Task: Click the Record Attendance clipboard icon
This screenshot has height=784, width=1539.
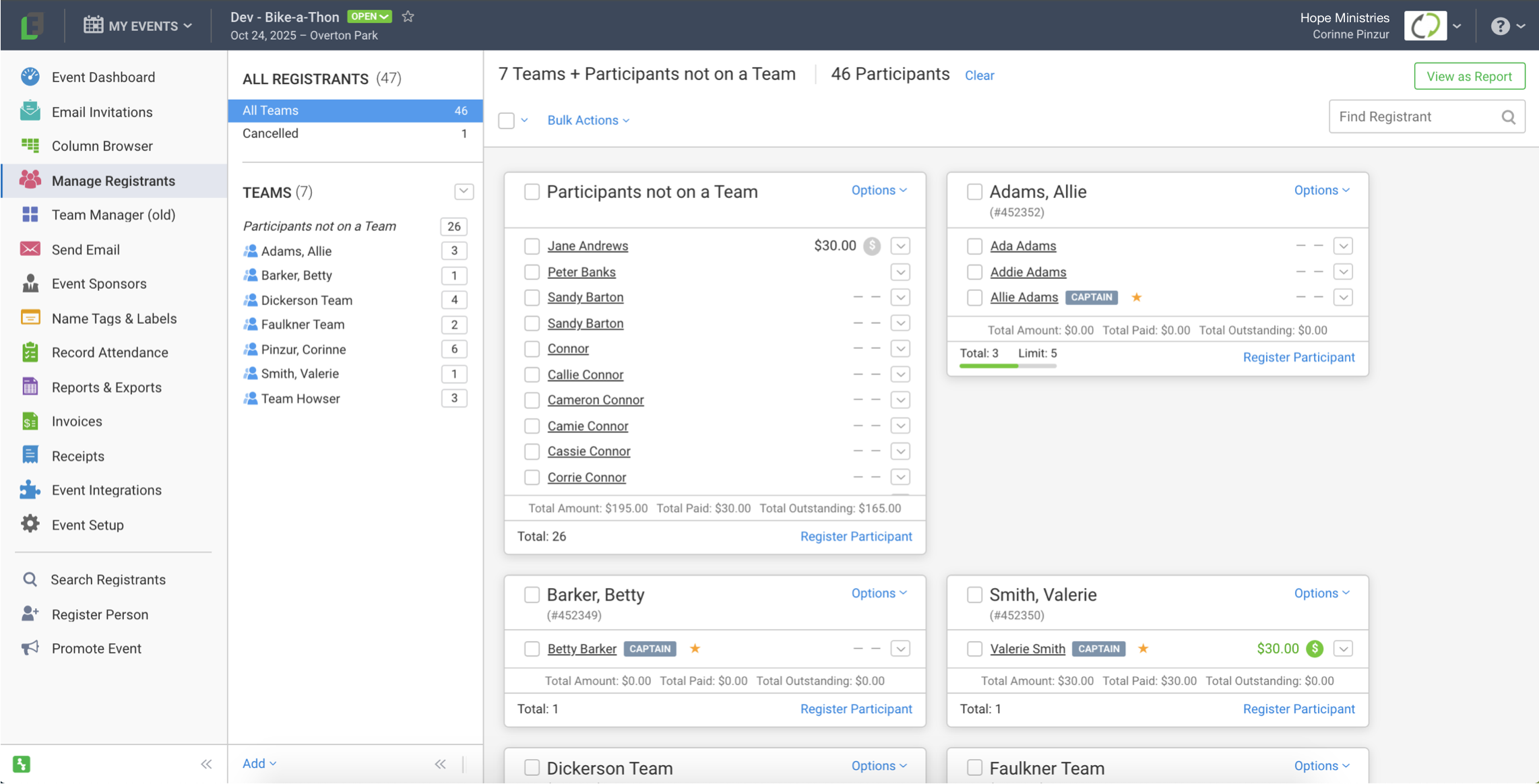Action: coord(30,352)
